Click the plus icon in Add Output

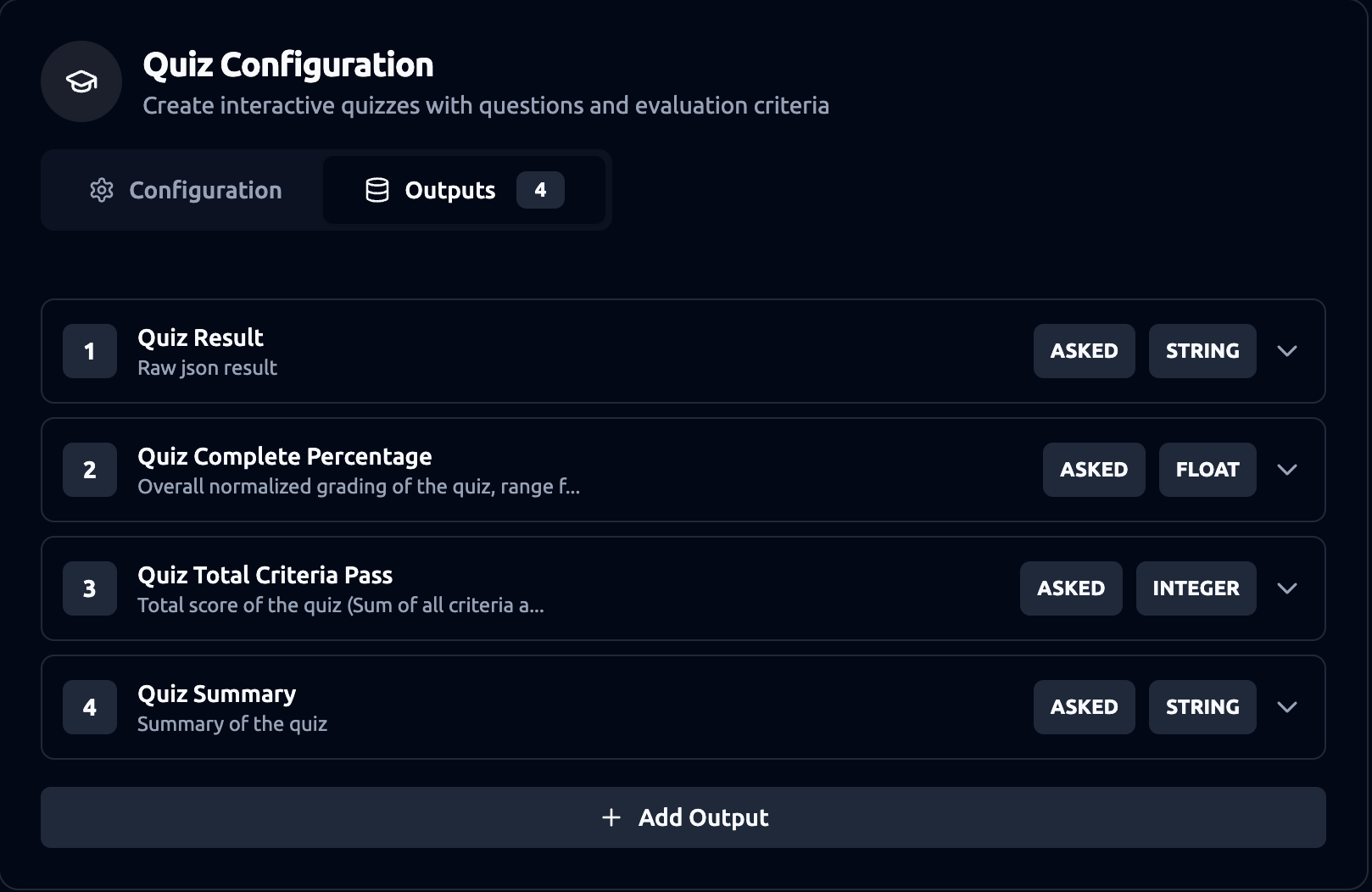tap(611, 817)
